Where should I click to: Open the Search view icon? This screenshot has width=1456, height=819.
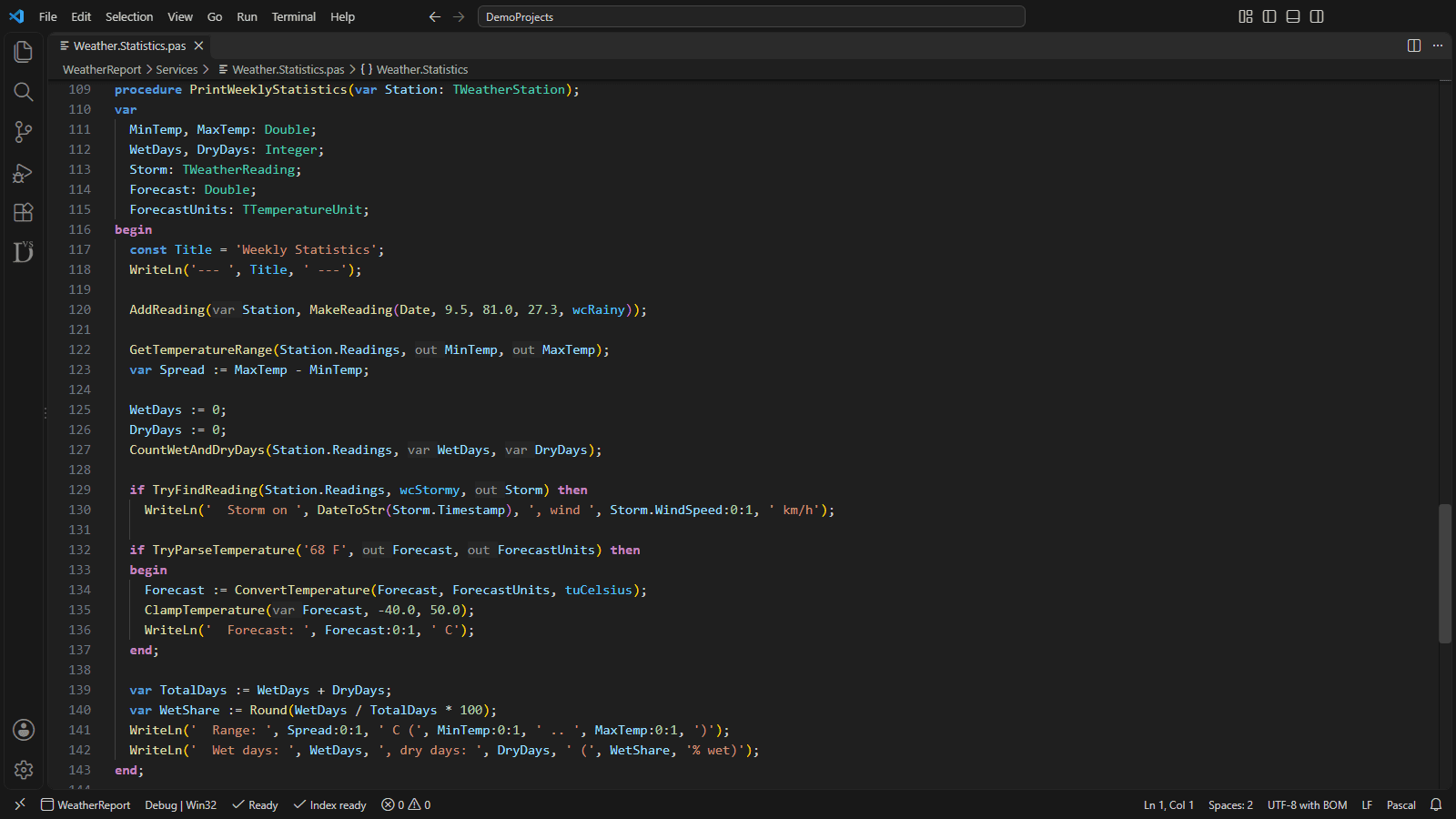tap(24, 92)
